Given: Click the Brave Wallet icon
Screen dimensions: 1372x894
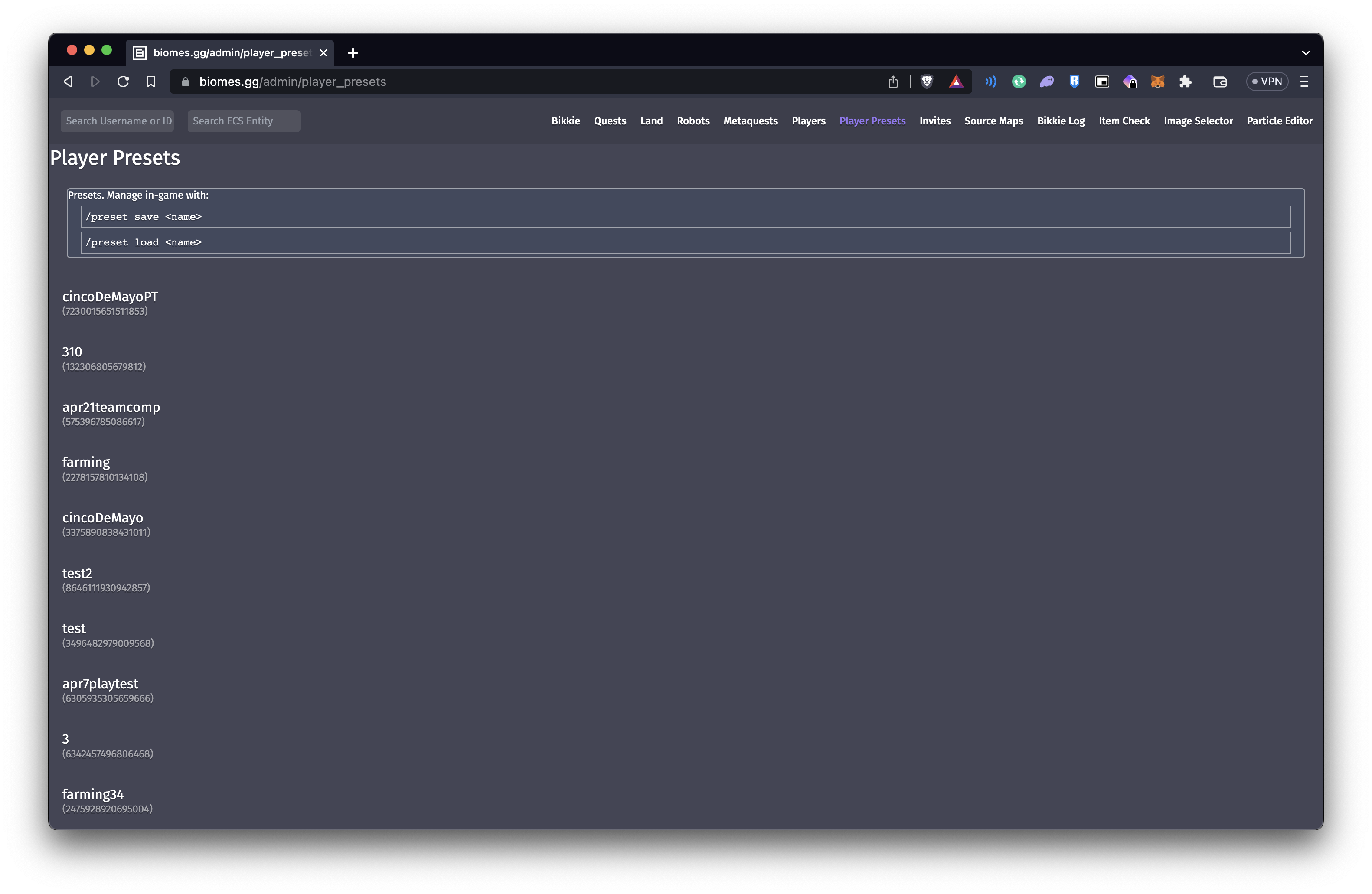Looking at the screenshot, I should coord(1219,82).
